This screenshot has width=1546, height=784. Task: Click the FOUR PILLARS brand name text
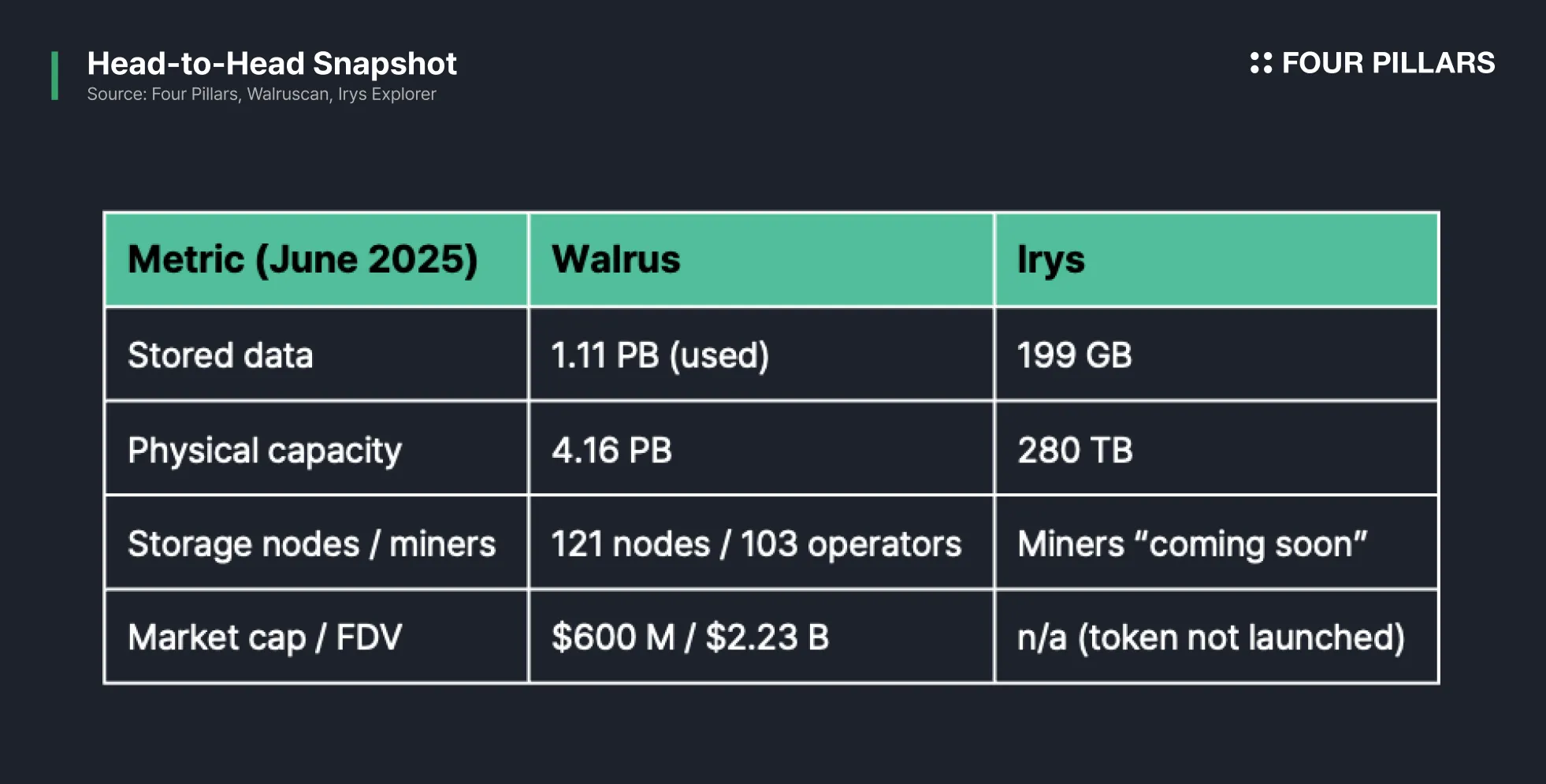(x=1388, y=63)
